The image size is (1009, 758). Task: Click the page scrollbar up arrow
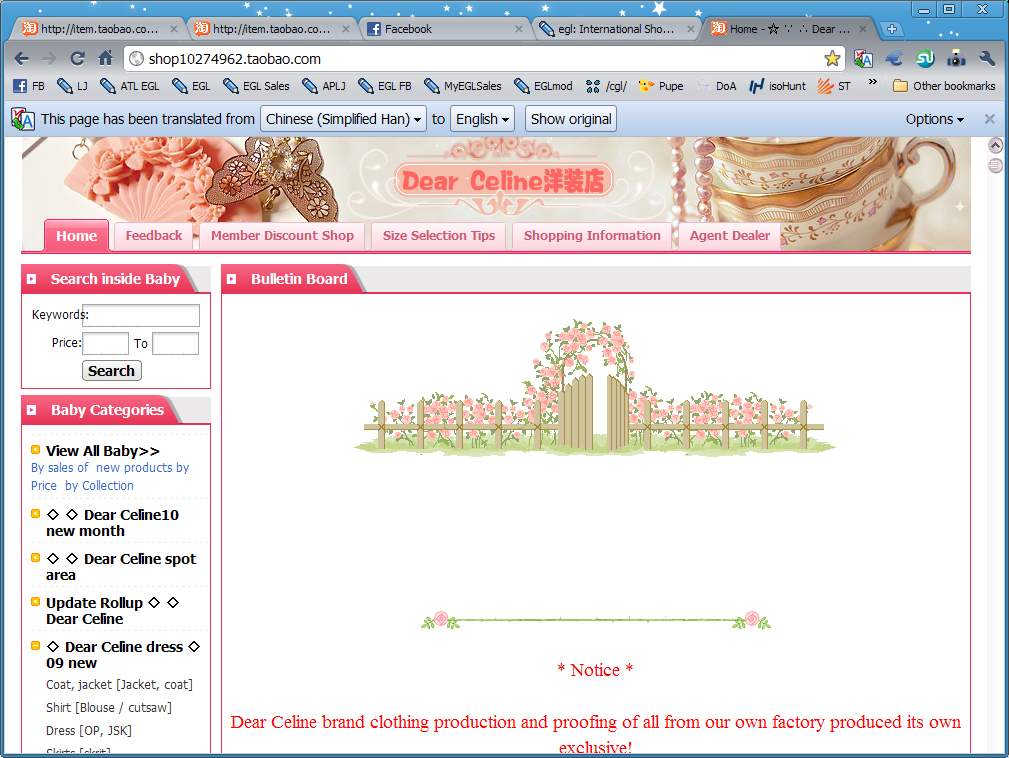(x=995, y=145)
